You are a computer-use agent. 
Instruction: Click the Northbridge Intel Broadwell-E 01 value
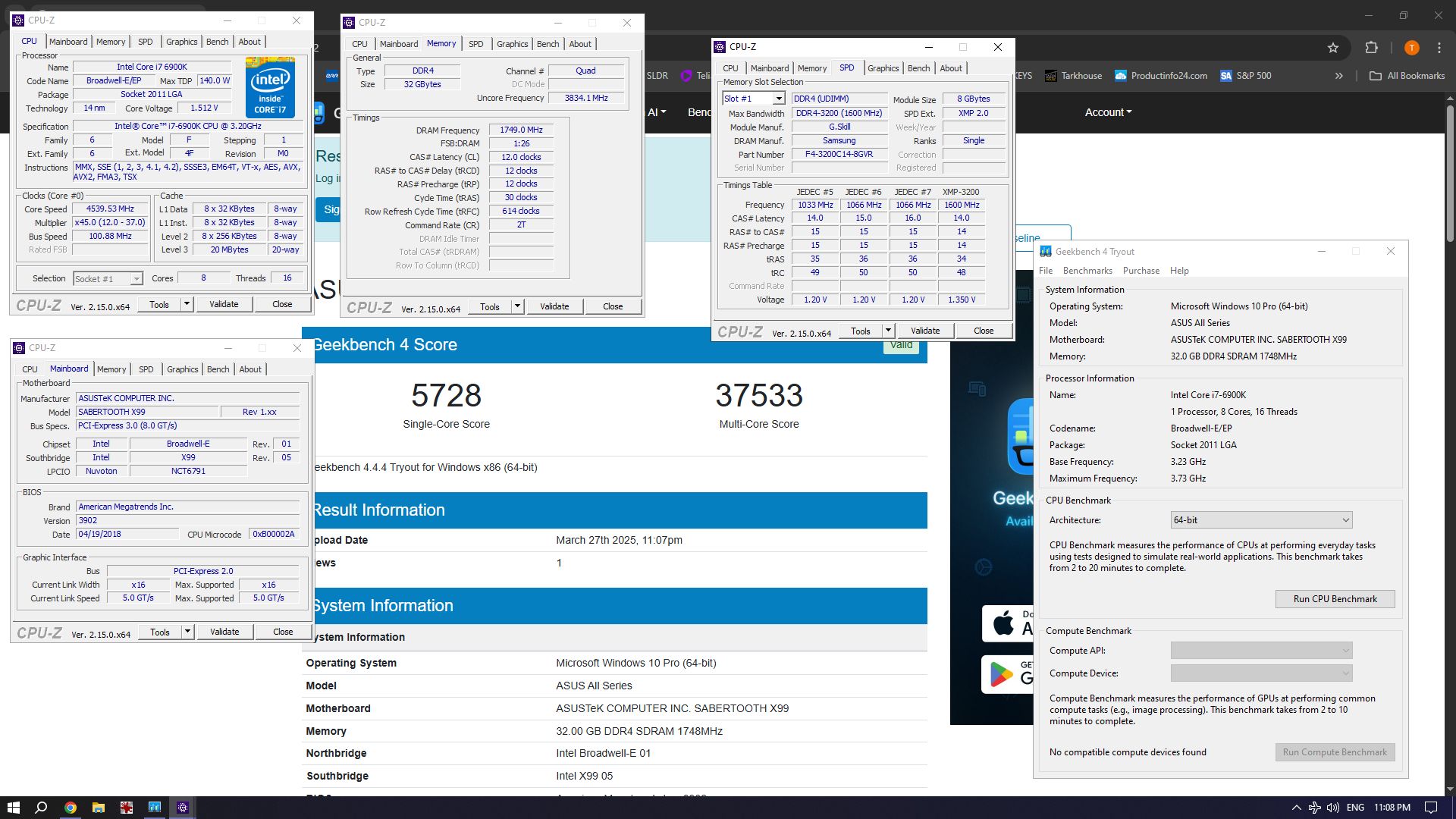603,753
